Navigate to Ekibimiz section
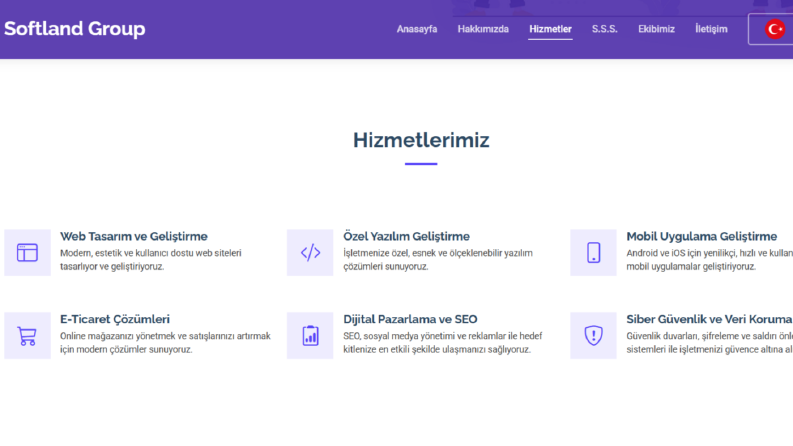This screenshot has width=793, height=446. 656,29
